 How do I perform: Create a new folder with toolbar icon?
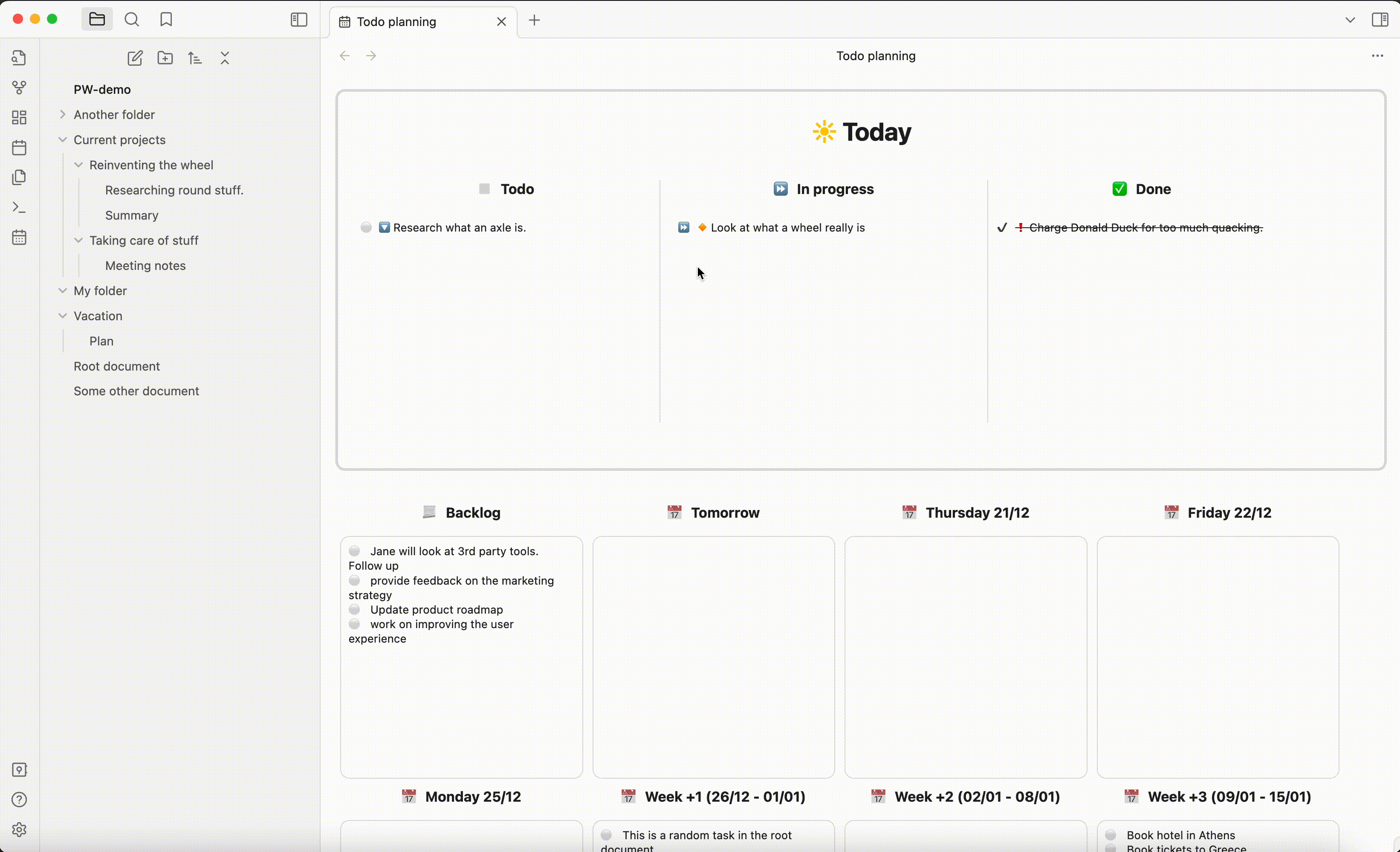click(x=165, y=58)
